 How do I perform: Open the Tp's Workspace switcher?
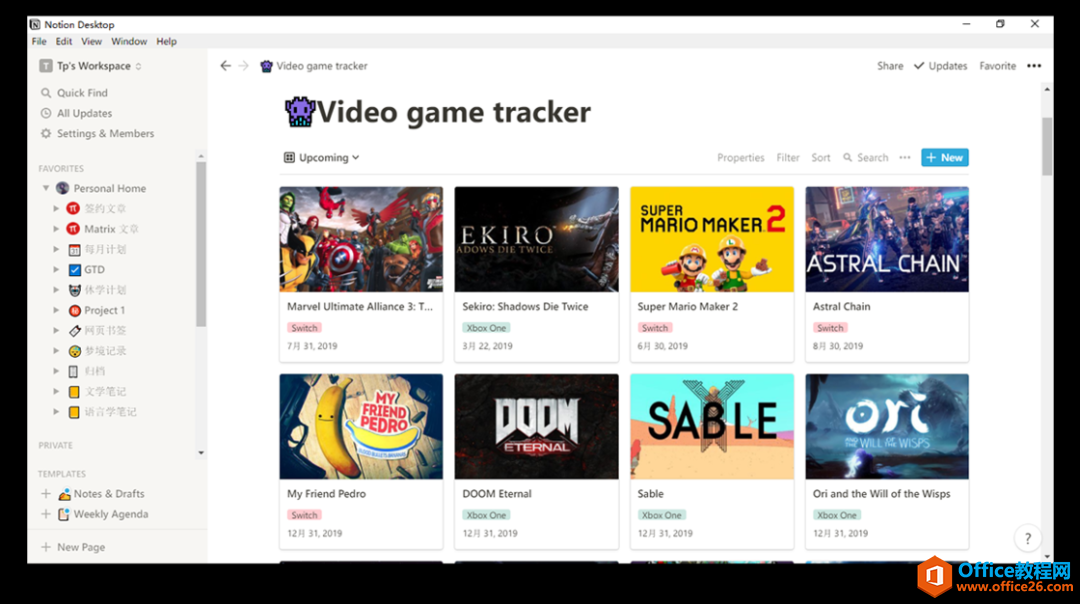[90, 66]
